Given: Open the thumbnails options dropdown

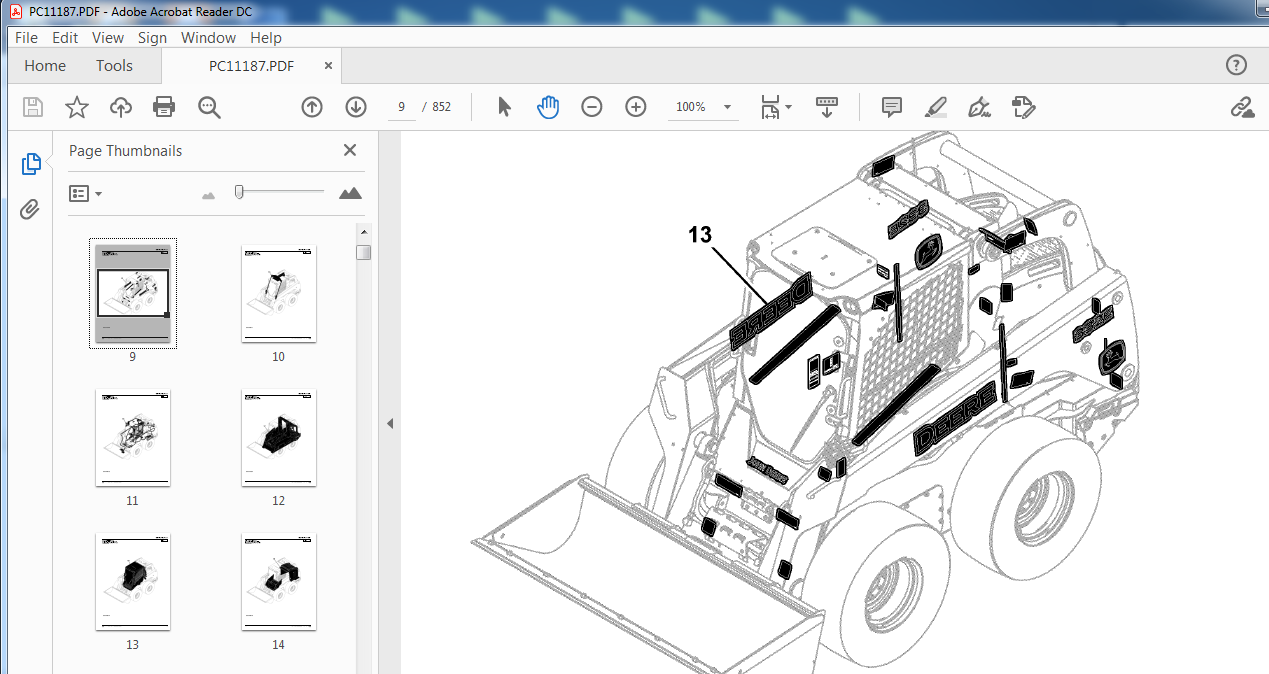Looking at the screenshot, I should pyautogui.click(x=85, y=193).
